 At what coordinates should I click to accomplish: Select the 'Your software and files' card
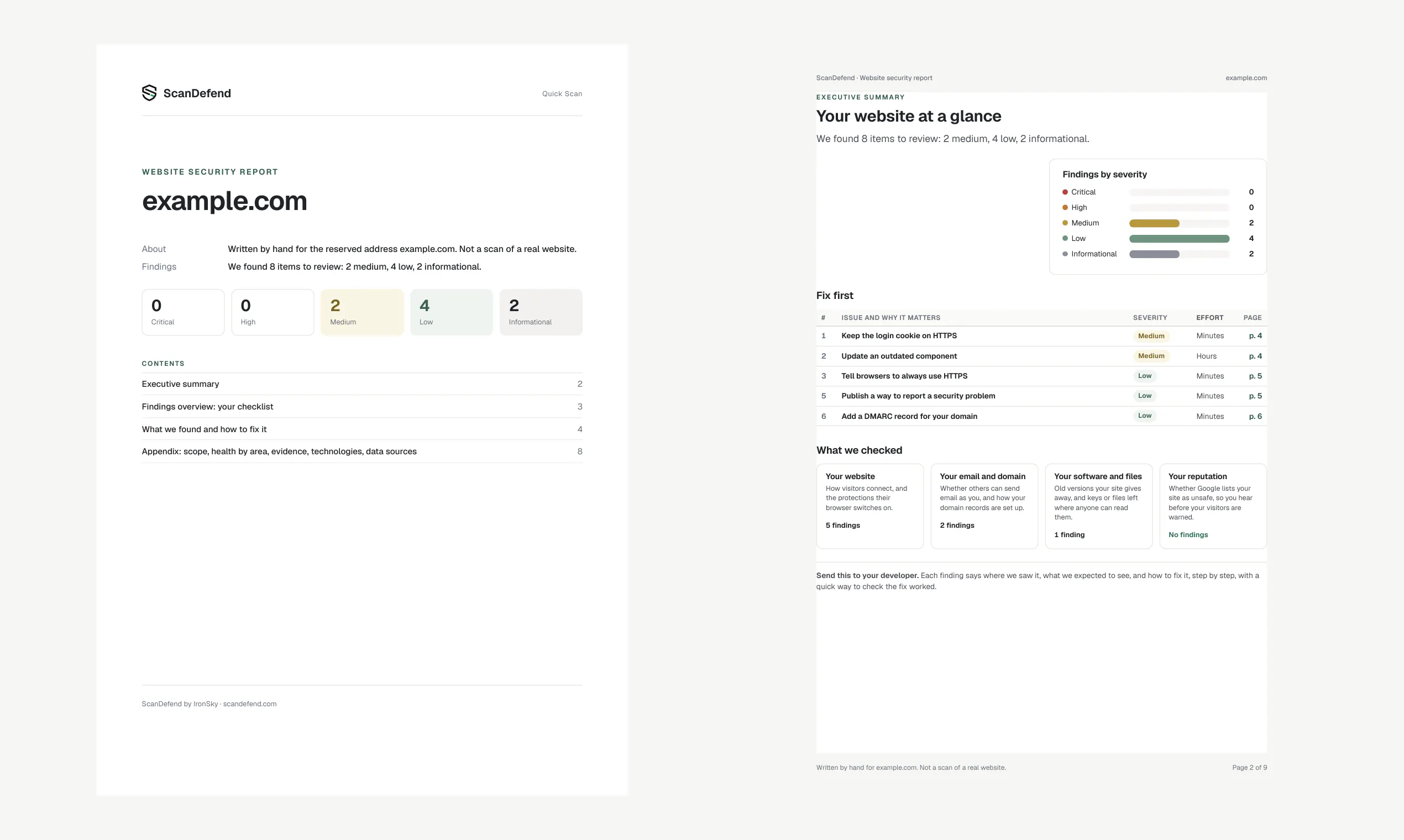1098,506
